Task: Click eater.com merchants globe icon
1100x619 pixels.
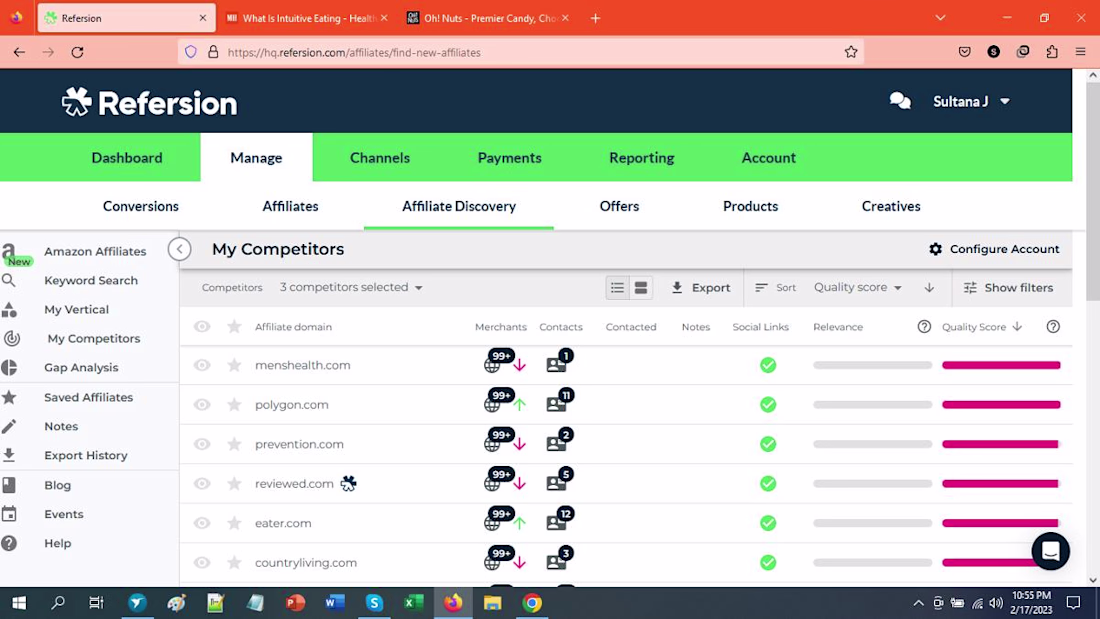Action: pyautogui.click(x=492, y=524)
